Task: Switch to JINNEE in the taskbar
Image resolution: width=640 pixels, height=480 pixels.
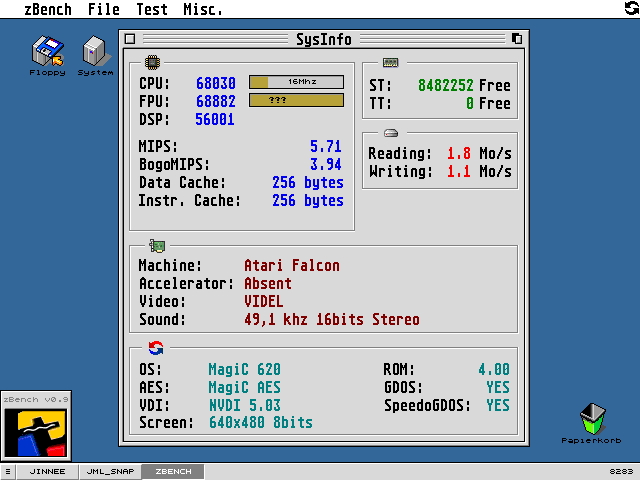Action: 47,471
